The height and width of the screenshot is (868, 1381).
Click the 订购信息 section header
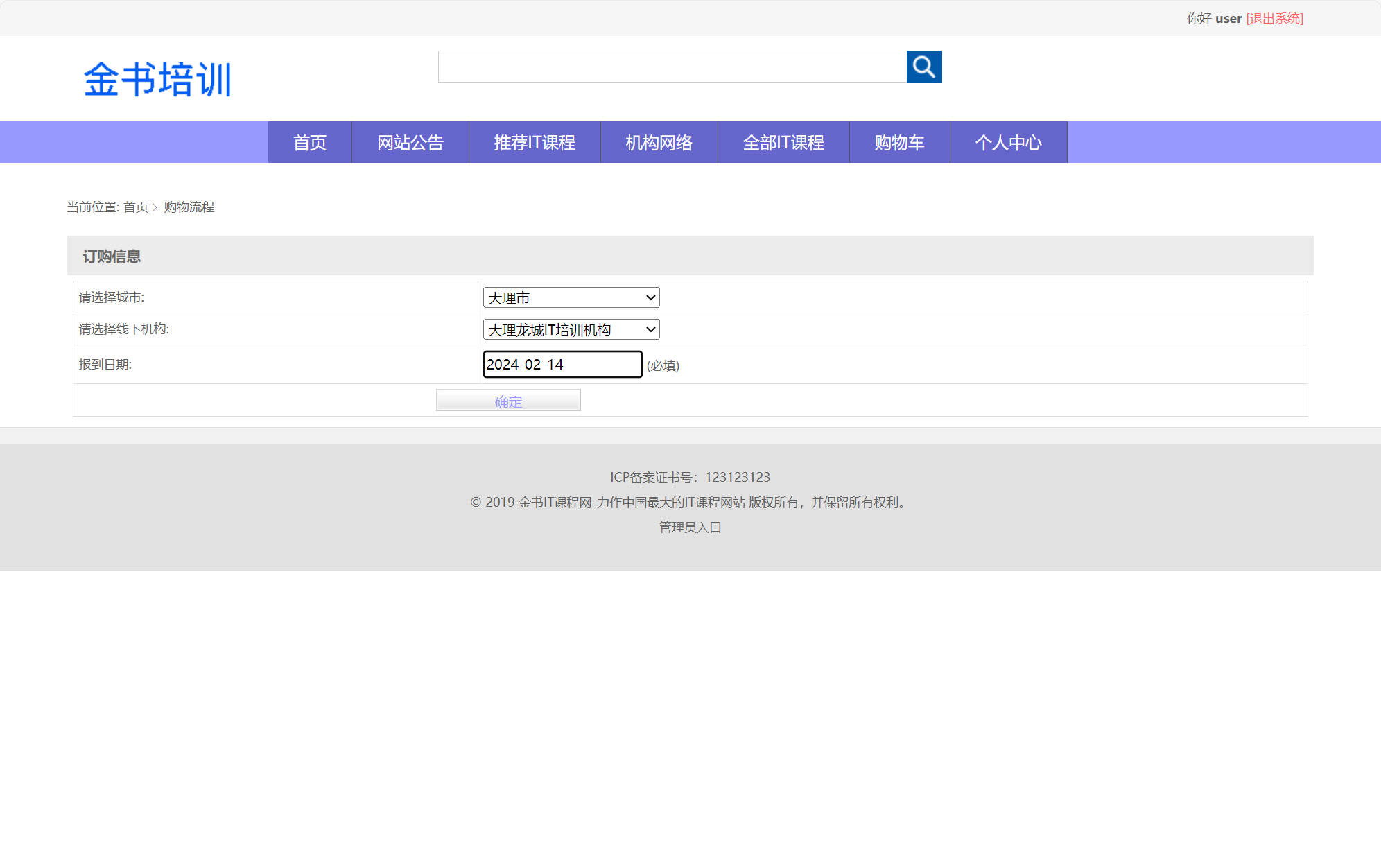pos(112,257)
